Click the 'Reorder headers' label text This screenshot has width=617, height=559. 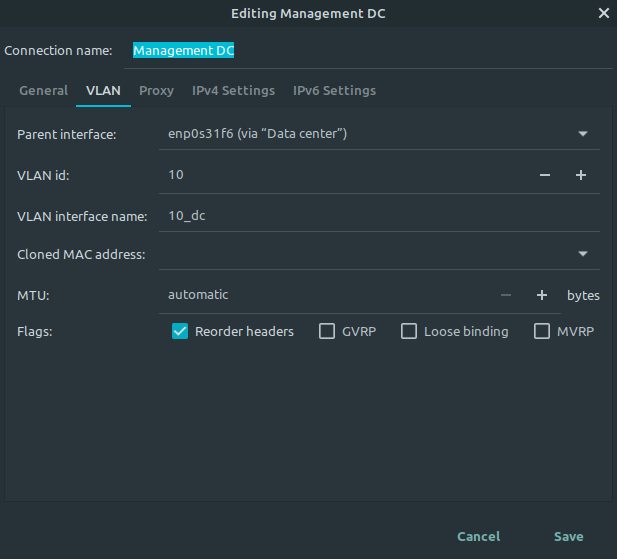pos(244,331)
